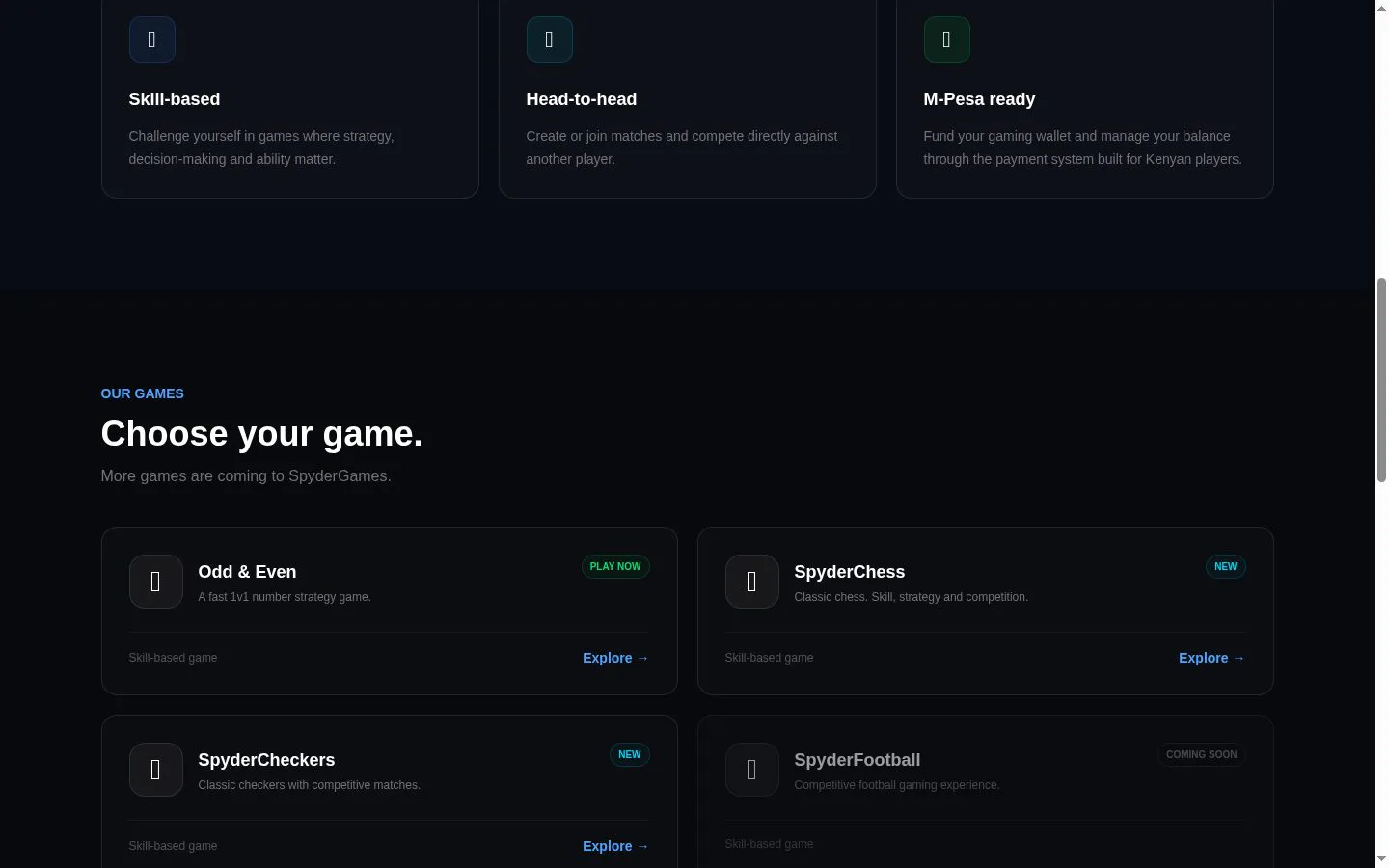
Task: Click 'Skill-based game' under SpyderFootball
Action: (x=769, y=844)
